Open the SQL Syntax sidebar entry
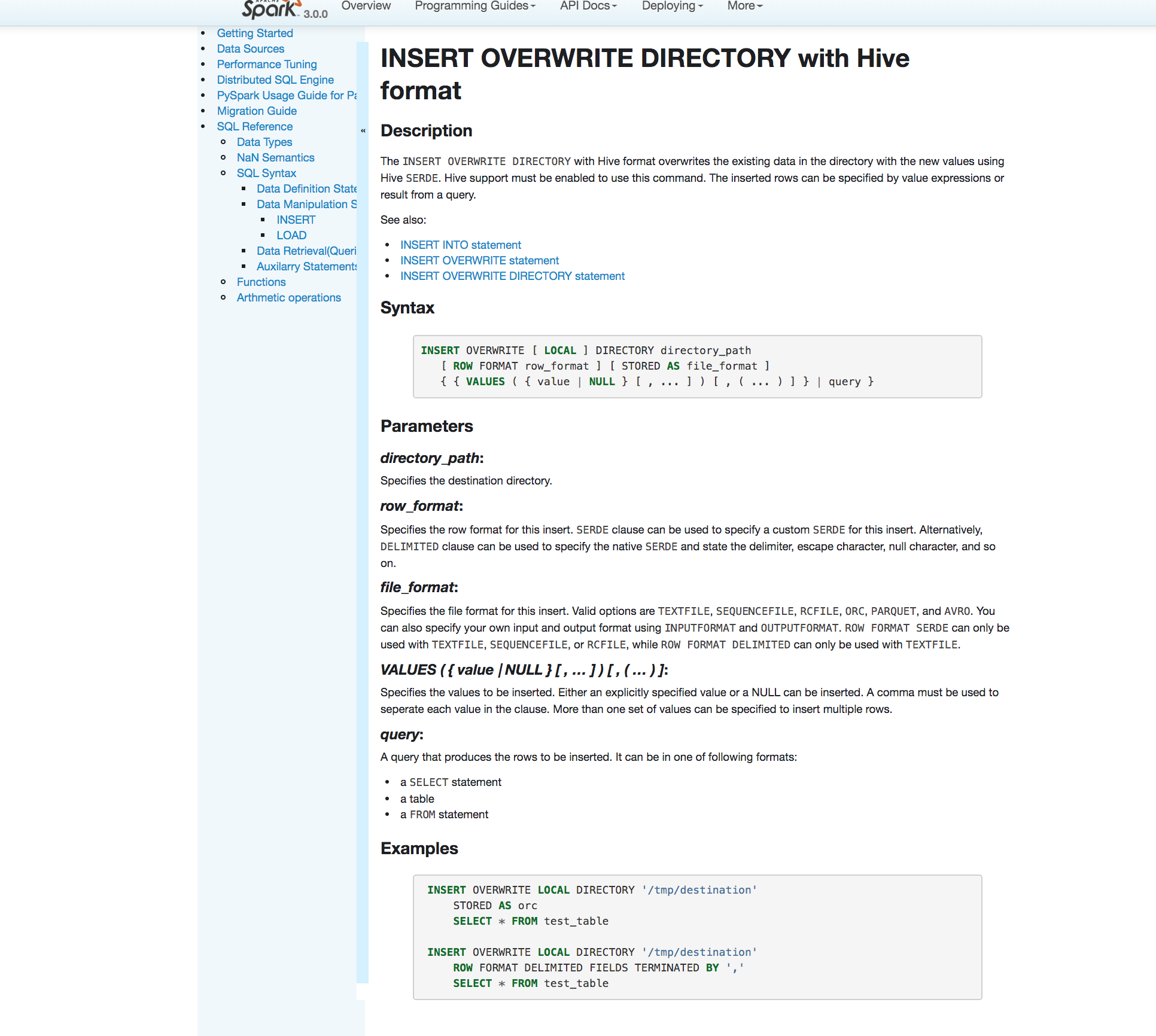 click(266, 173)
